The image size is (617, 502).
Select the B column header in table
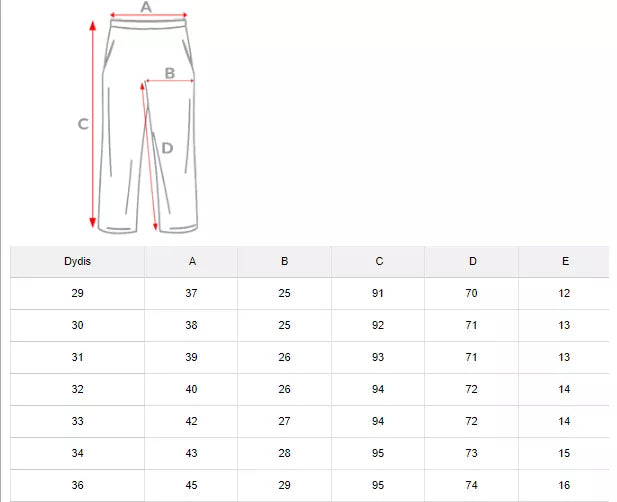pyautogui.click(x=285, y=262)
